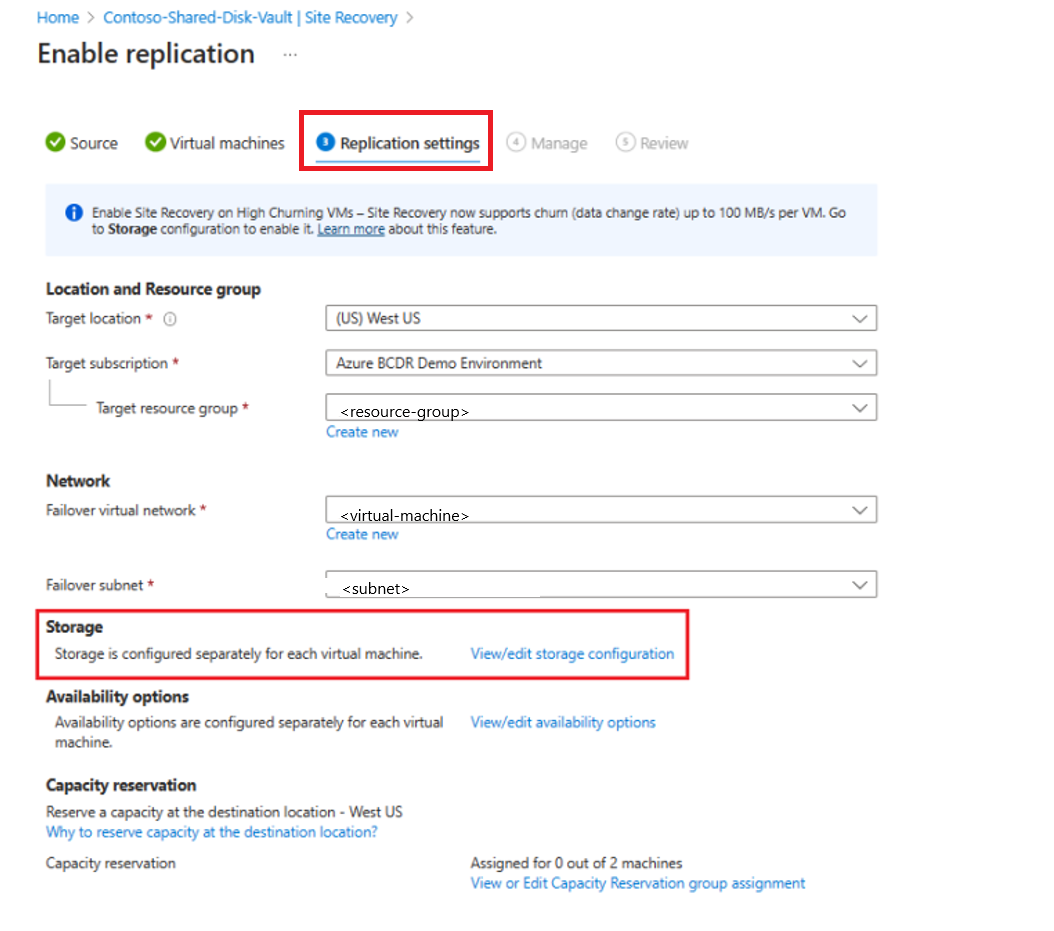Click the numbered 4 icon on Manage step
Image resolution: width=1054 pixels, height=931 pixels.
[x=518, y=143]
